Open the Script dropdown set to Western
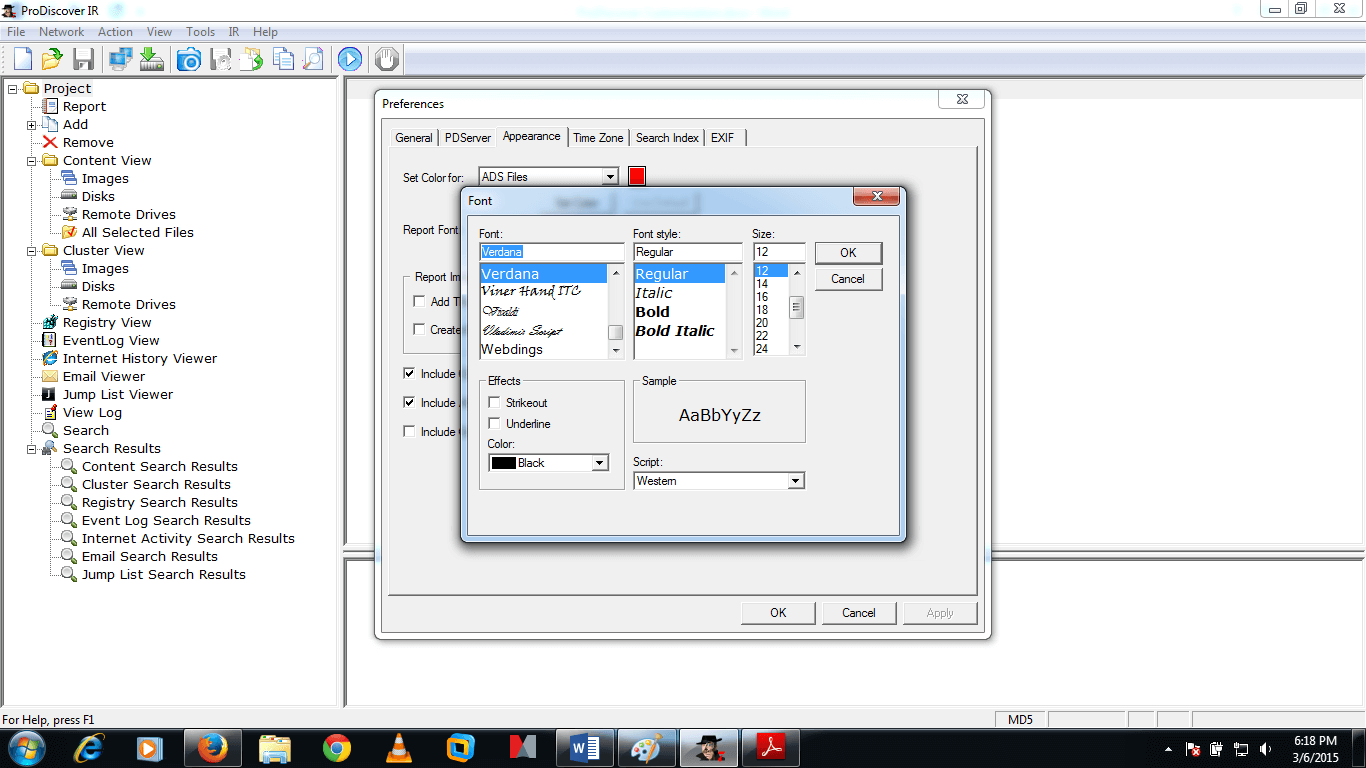Screen dimensions: 1366x768 [795, 480]
